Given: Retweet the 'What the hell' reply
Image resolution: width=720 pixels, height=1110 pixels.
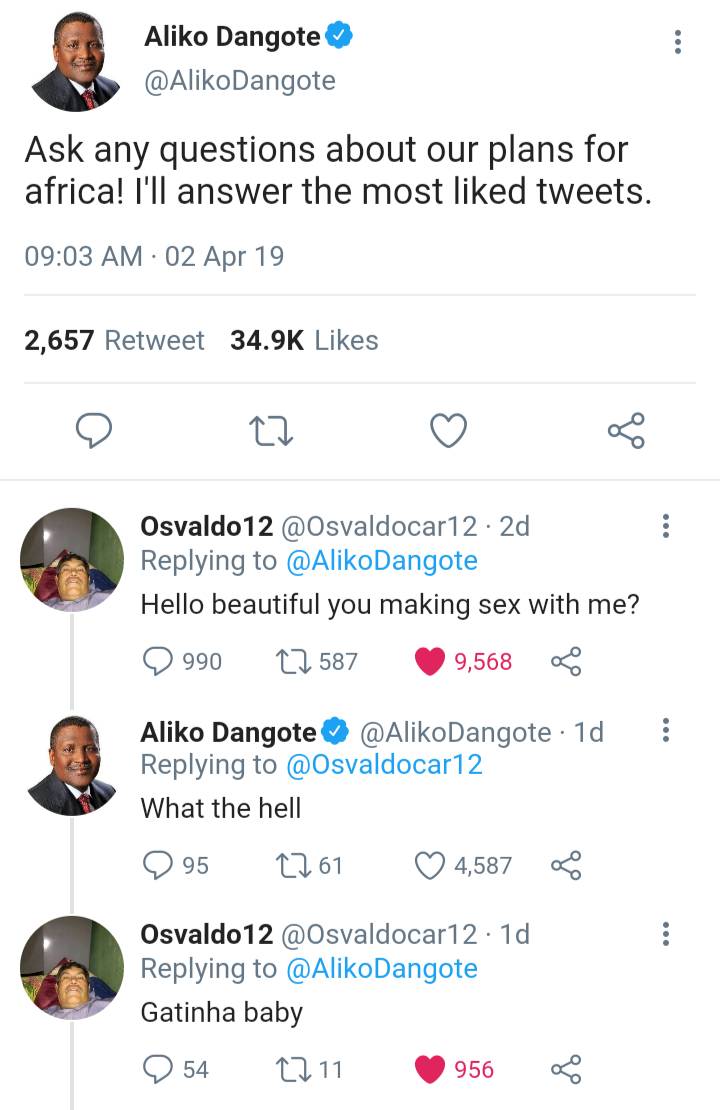Looking at the screenshot, I should pyautogui.click(x=286, y=865).
